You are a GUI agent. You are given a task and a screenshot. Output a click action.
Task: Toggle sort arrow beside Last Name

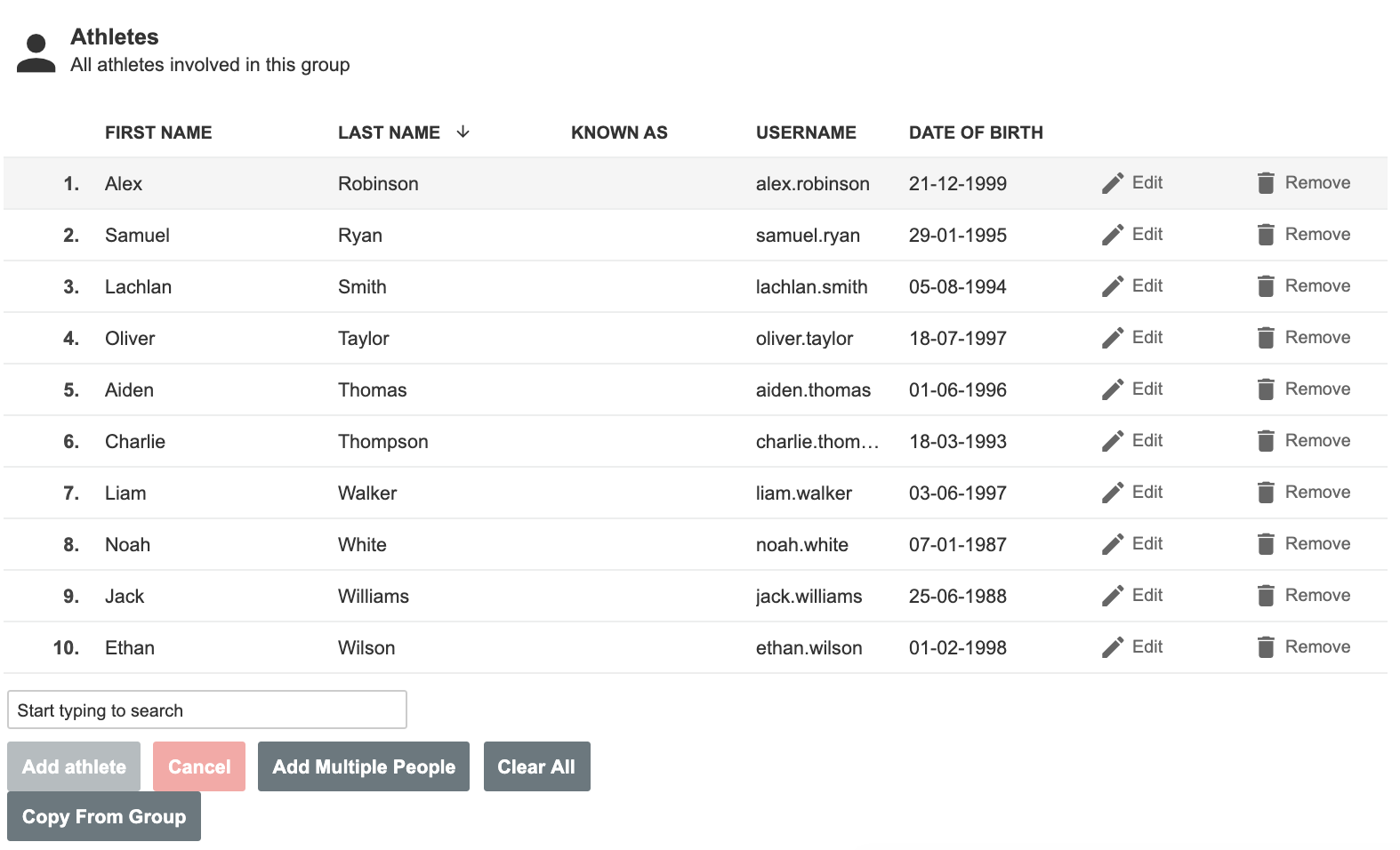pyautogui.click(x=463, y=132)
